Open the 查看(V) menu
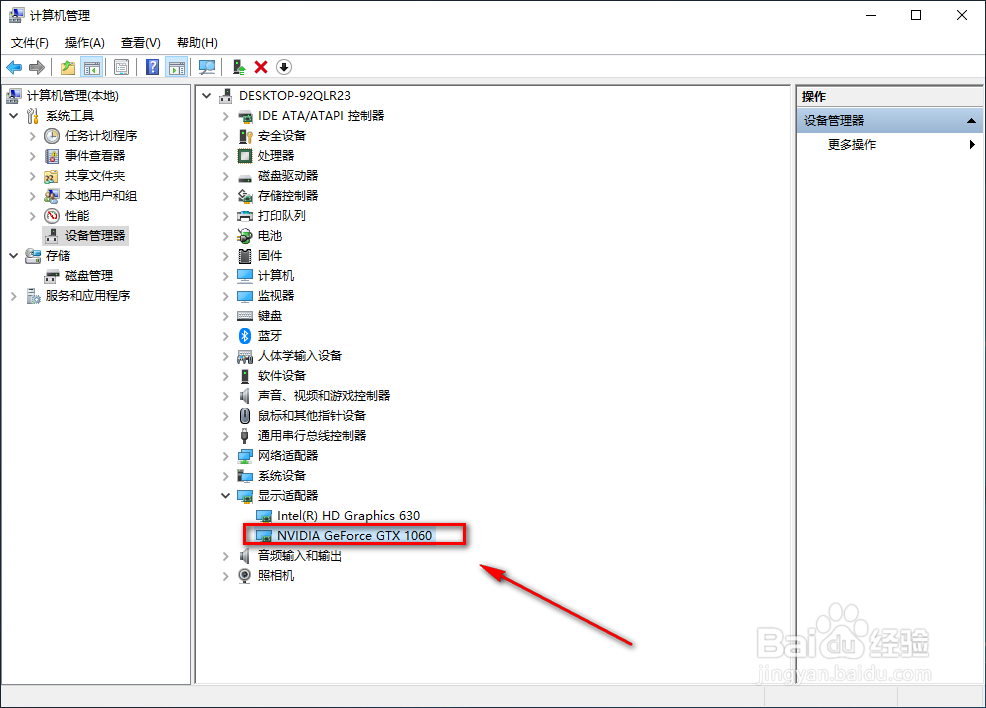986x708 pixels. (x=140, y=42)
